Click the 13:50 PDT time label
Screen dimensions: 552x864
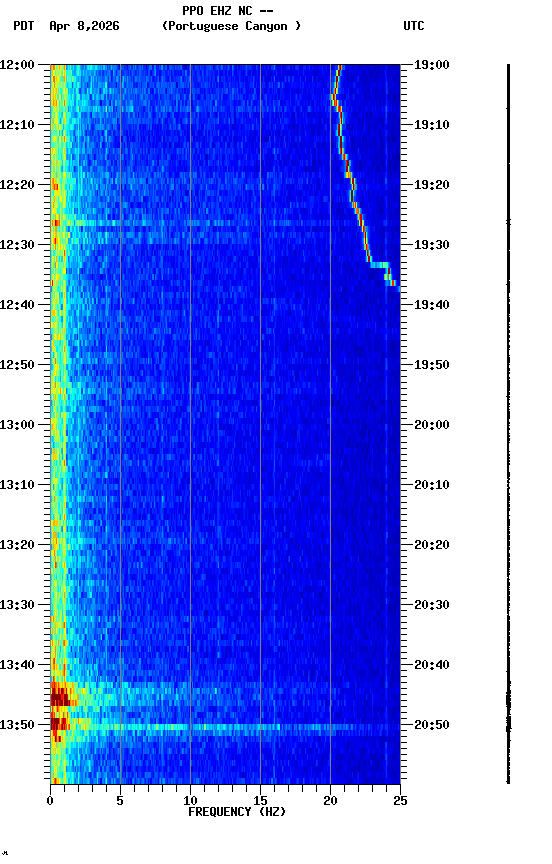pos(17,725)
